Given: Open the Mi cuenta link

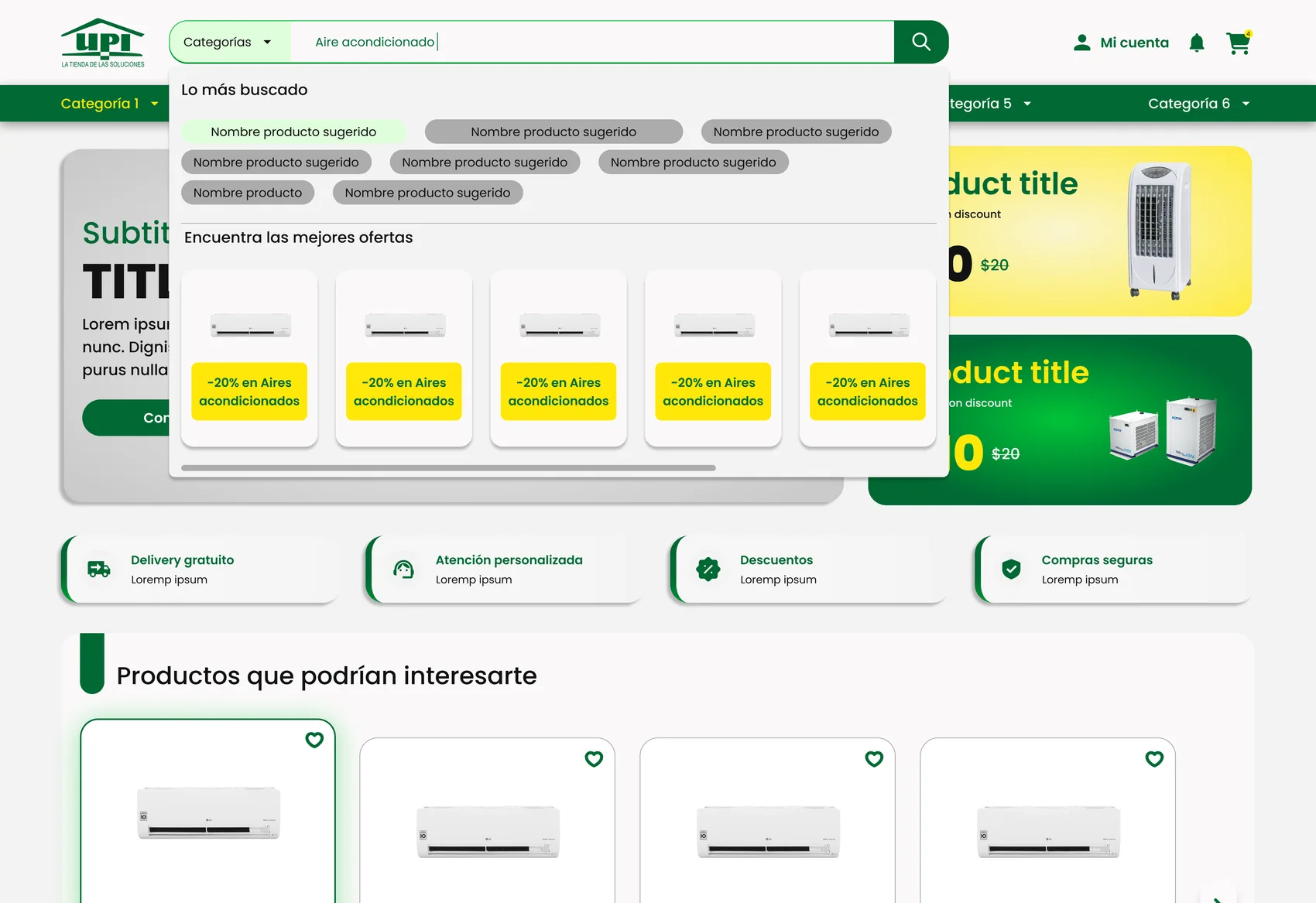Looking at the screenshot, I should click(1135, 43).
